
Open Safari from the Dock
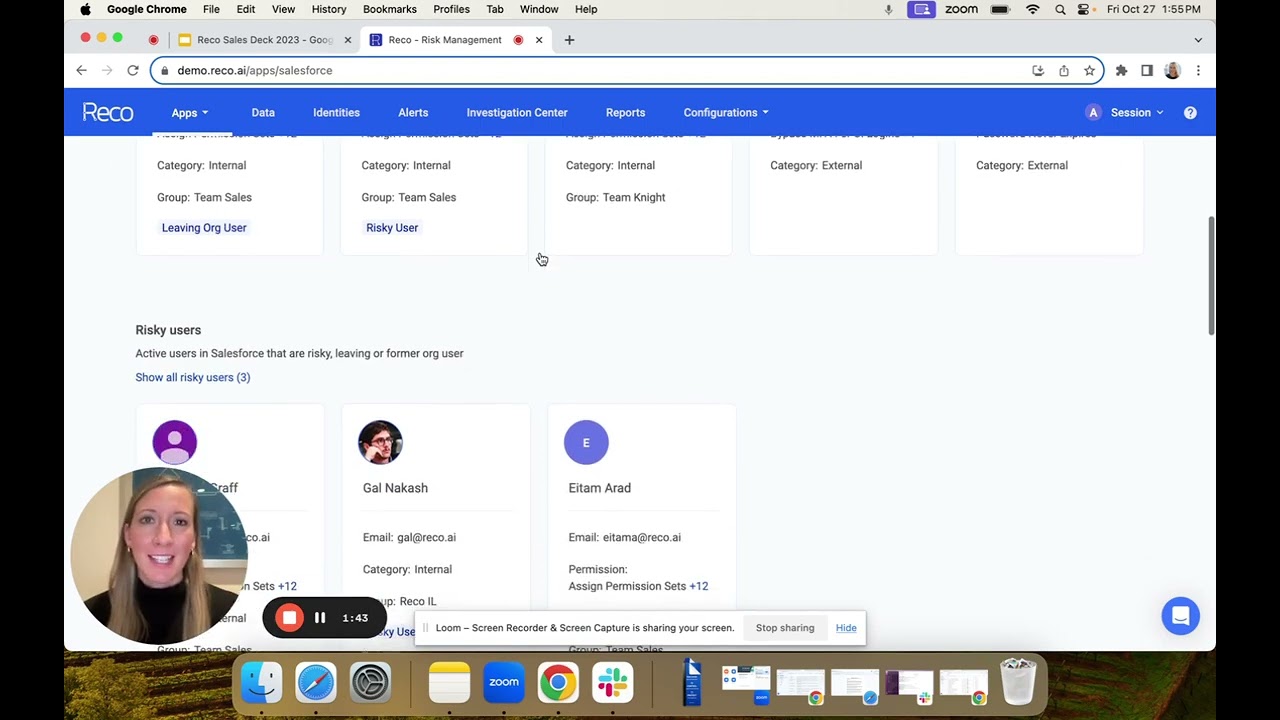(316, 682)
